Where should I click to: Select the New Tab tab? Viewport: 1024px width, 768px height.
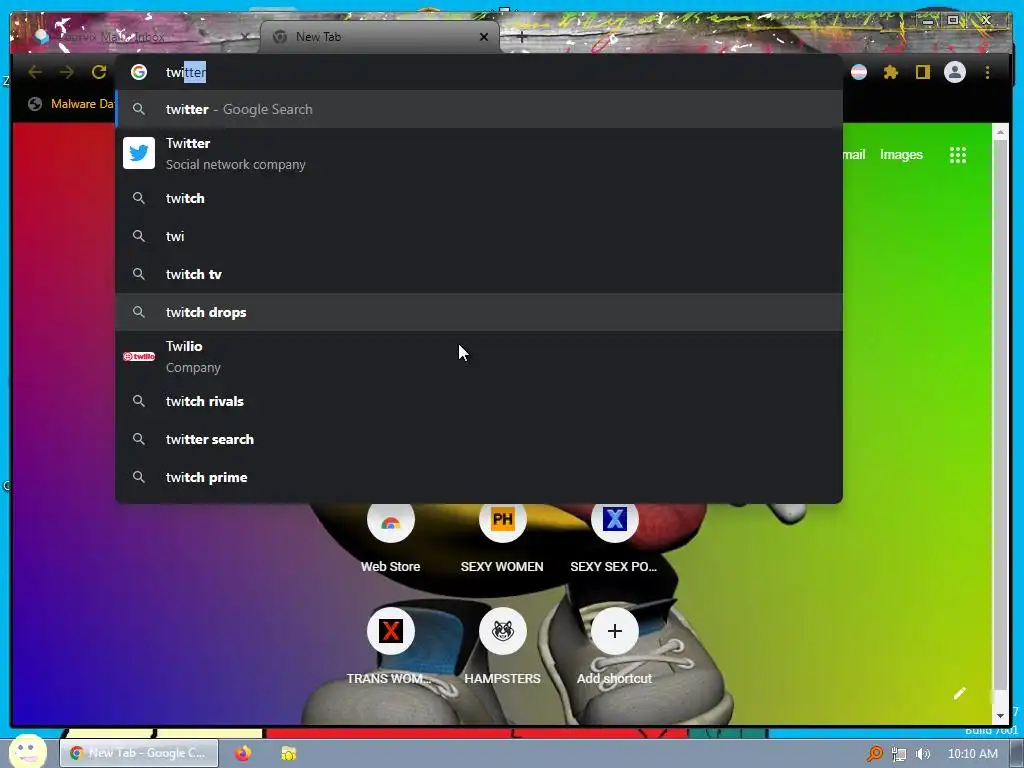(379, 37)
